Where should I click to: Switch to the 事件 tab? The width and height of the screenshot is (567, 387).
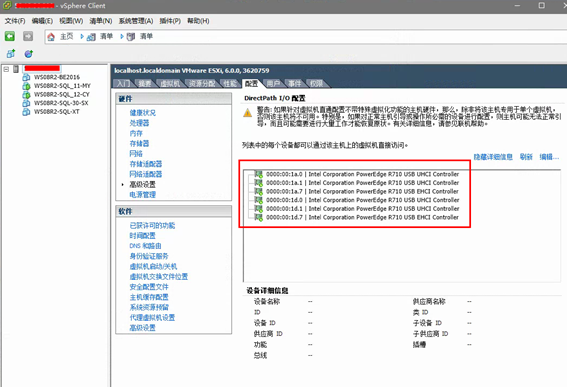coord(295,84)
